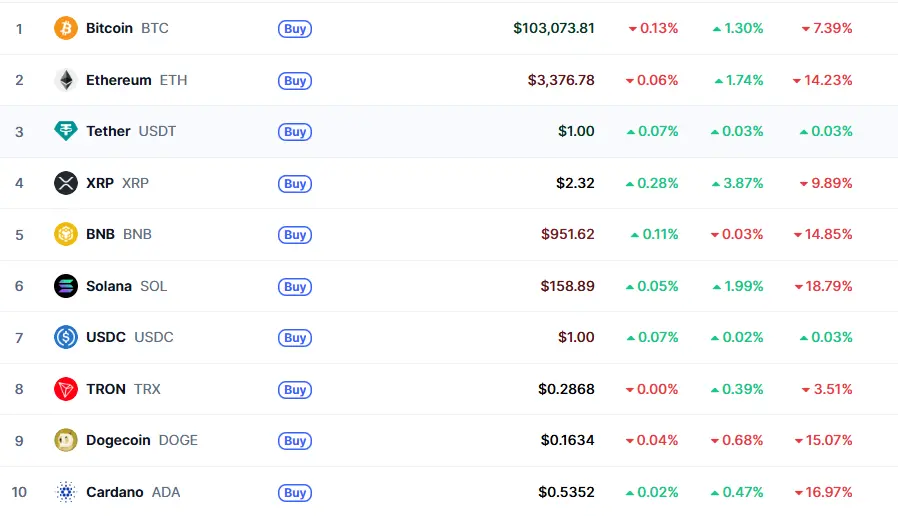Image resolution: width=898 pixels, height=517 pixels.
Task: Click Dogecoin price $0.1634
Action: 568,440
